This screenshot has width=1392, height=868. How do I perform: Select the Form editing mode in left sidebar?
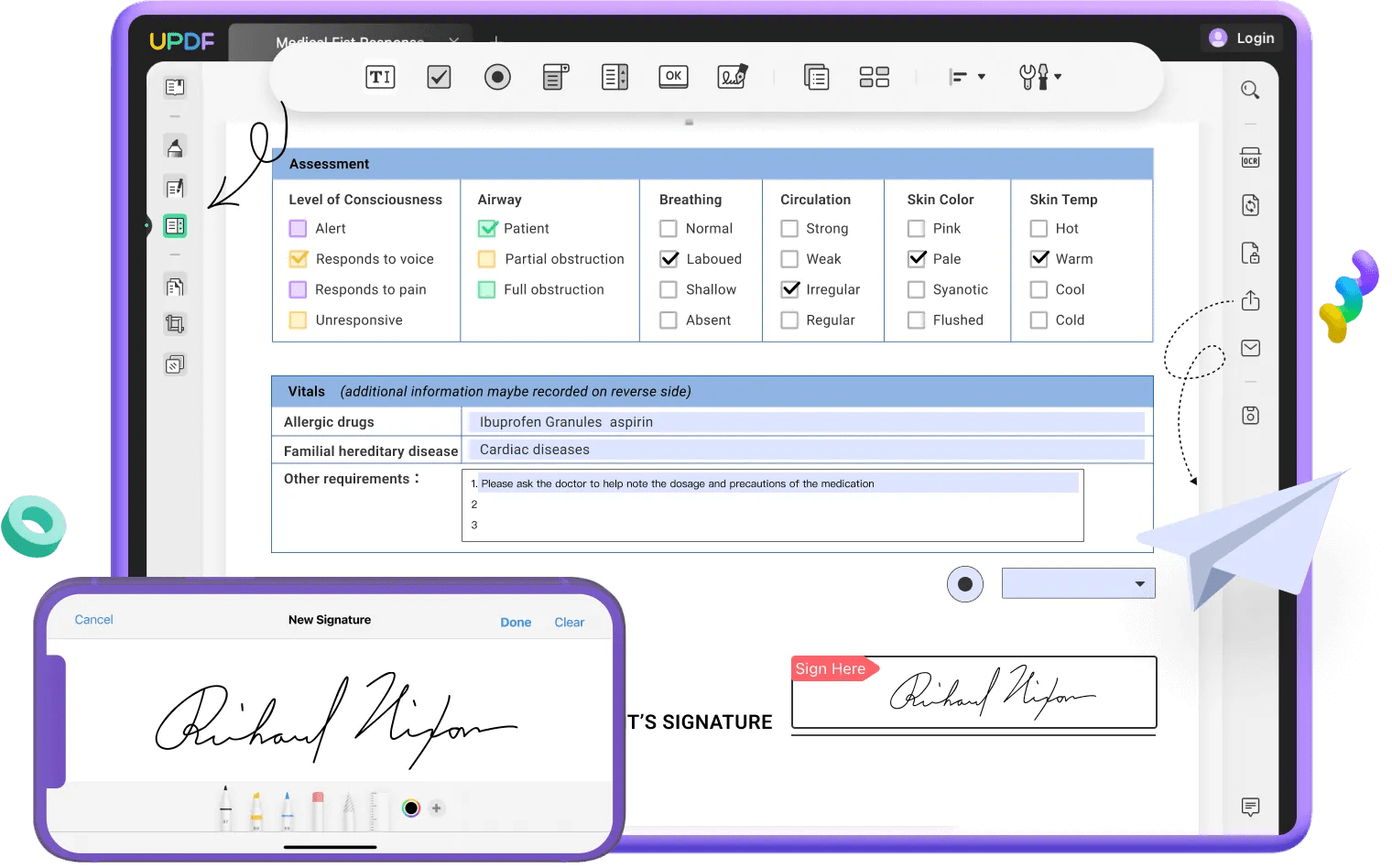174,226
